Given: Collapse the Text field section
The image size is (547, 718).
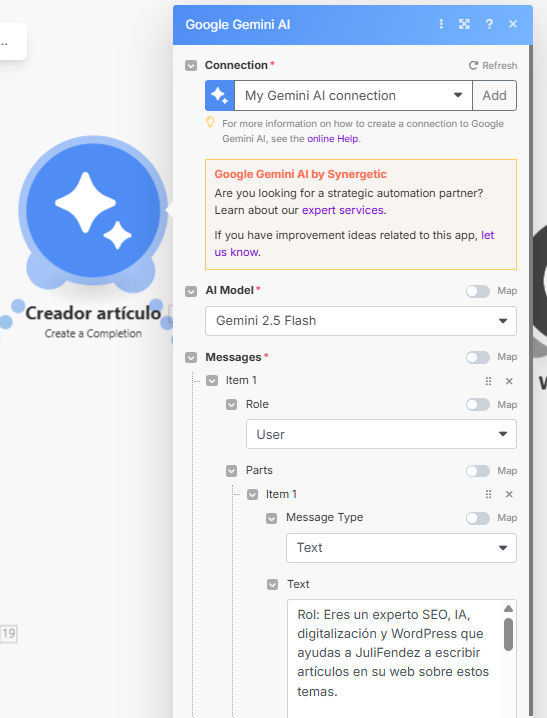Looking at the screenshot, I should (272, 584).
